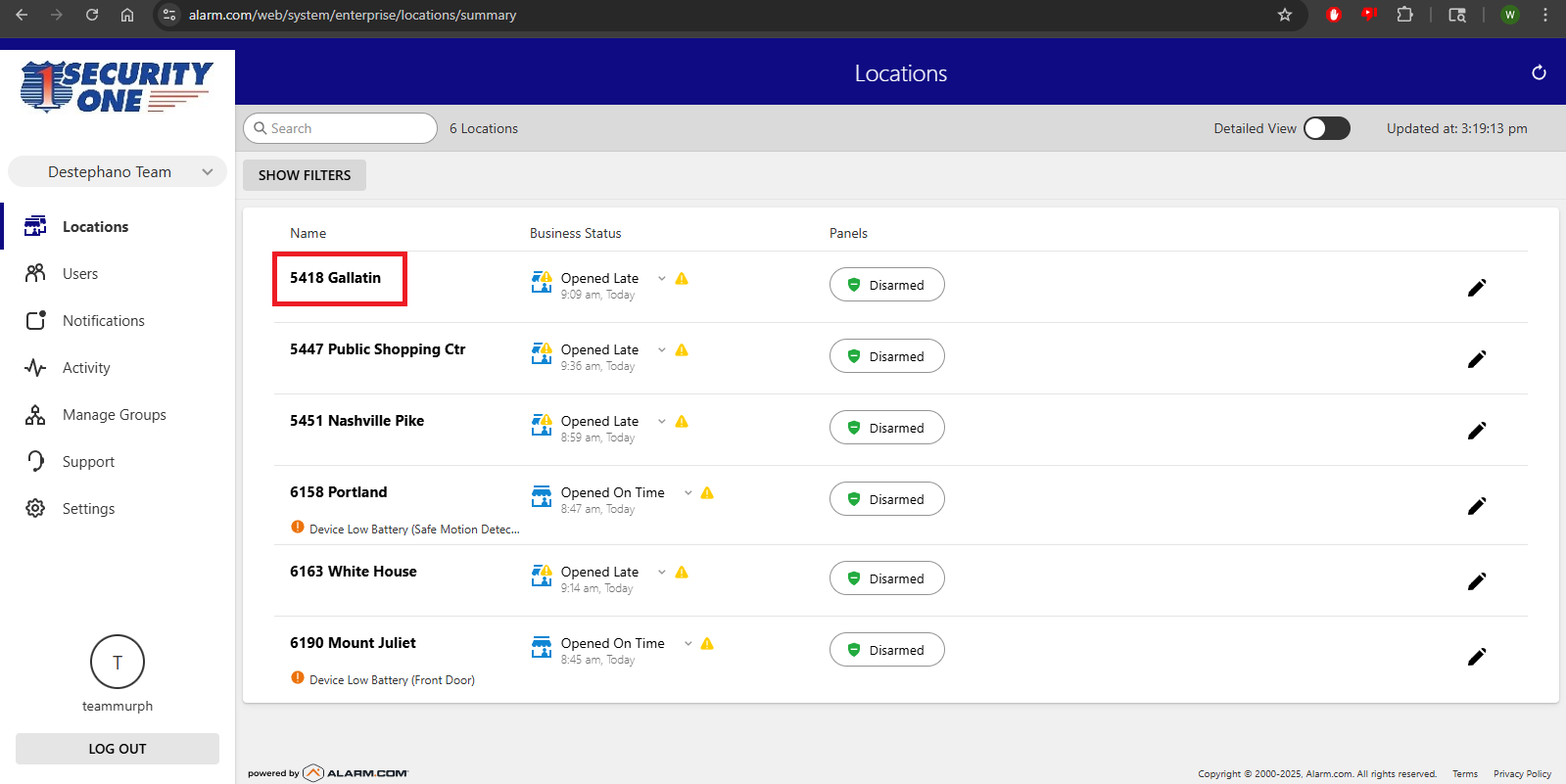Image resolution: width=1566 pixels, height=784 pixels.
Task: Click the LOG OUT button
Action: (x=118, y=749)
